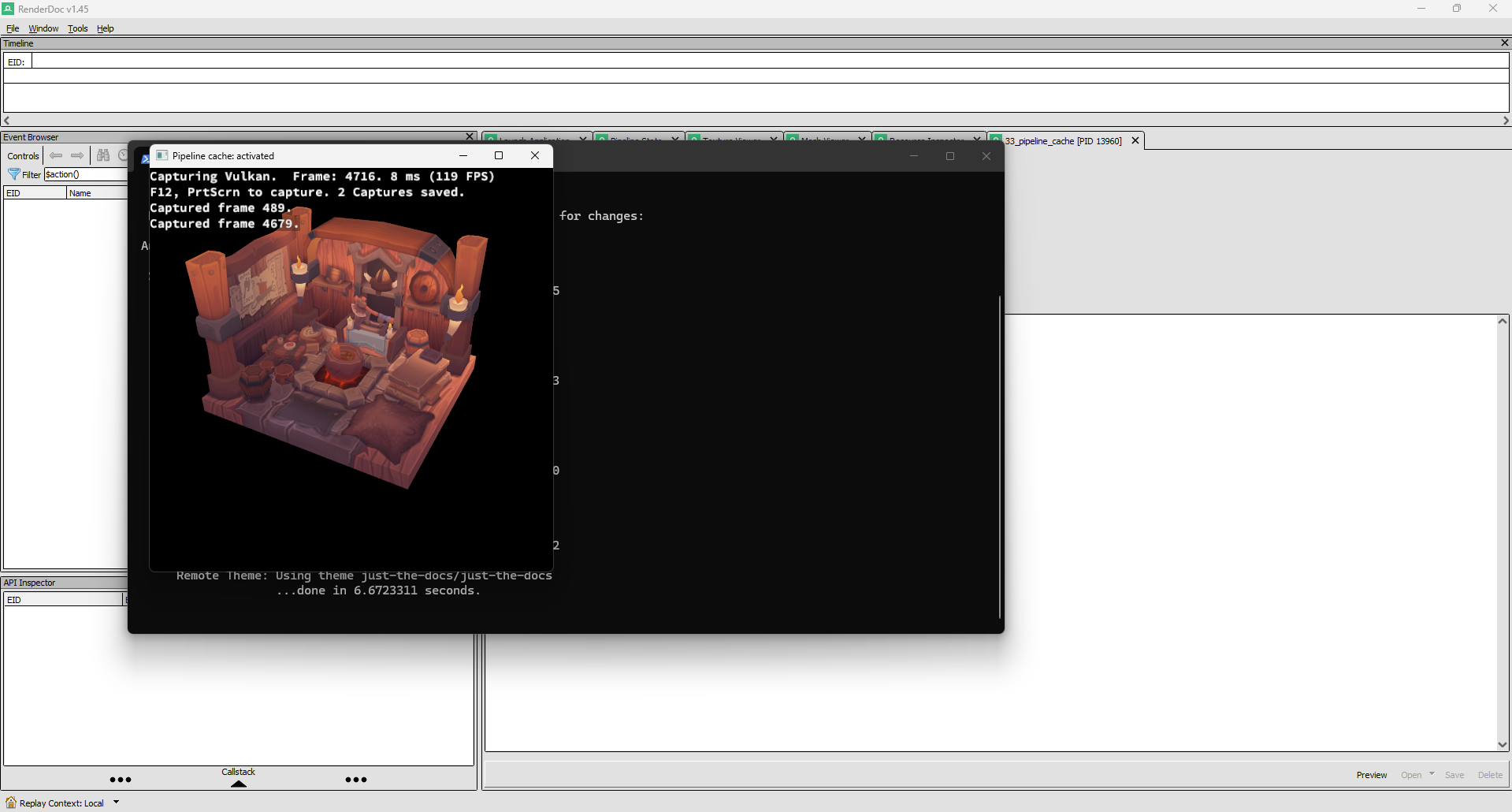Maximize the Pipeline cache window
This screenshot has width=1512, height=812.
click(499, 155)
